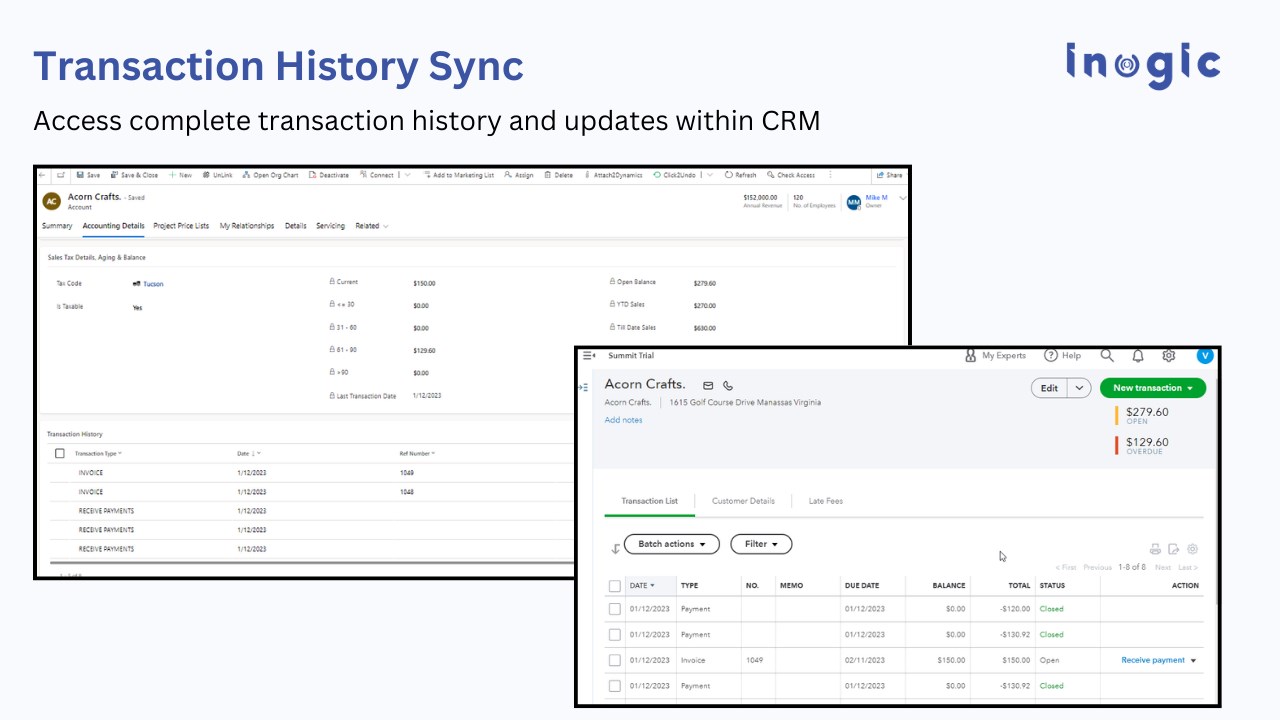This screenshot has height=720, width=1280.
Task: Switch to My Relationships tab
Action: [247, 226]
